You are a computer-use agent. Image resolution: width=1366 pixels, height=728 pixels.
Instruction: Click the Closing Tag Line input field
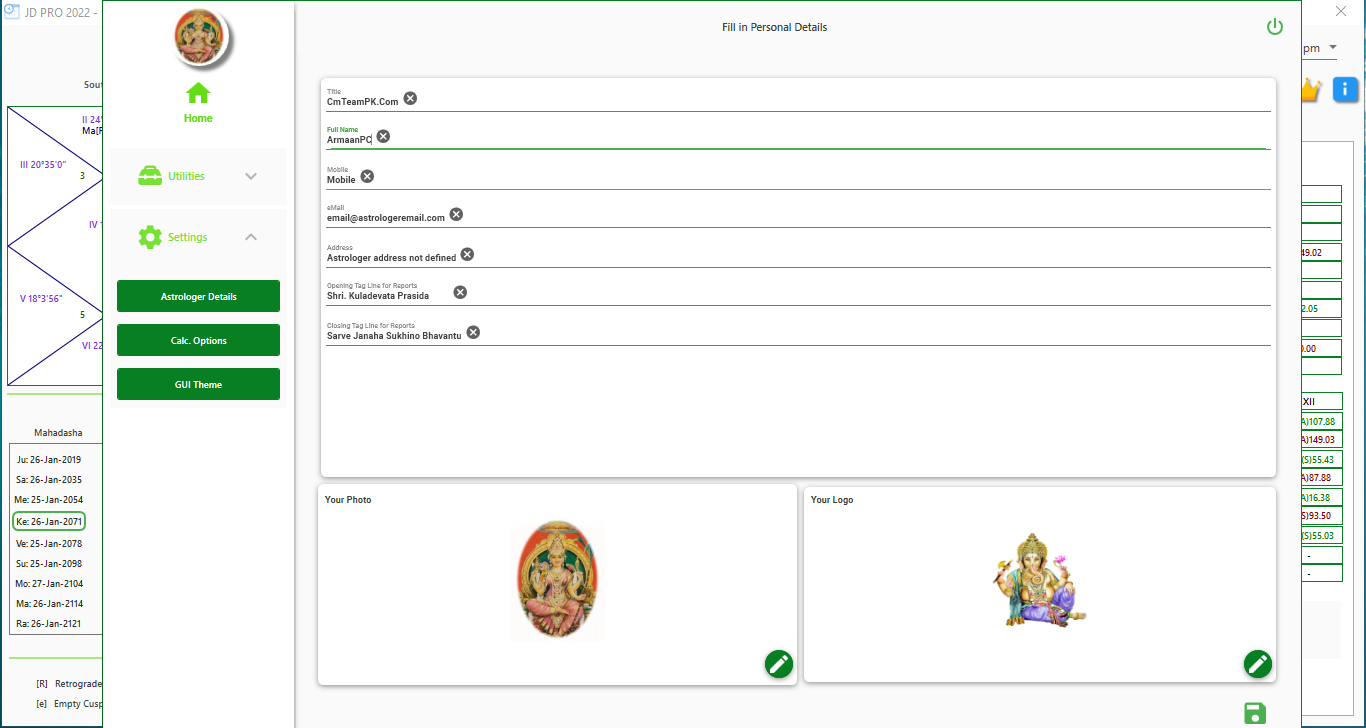click(798, 333)
